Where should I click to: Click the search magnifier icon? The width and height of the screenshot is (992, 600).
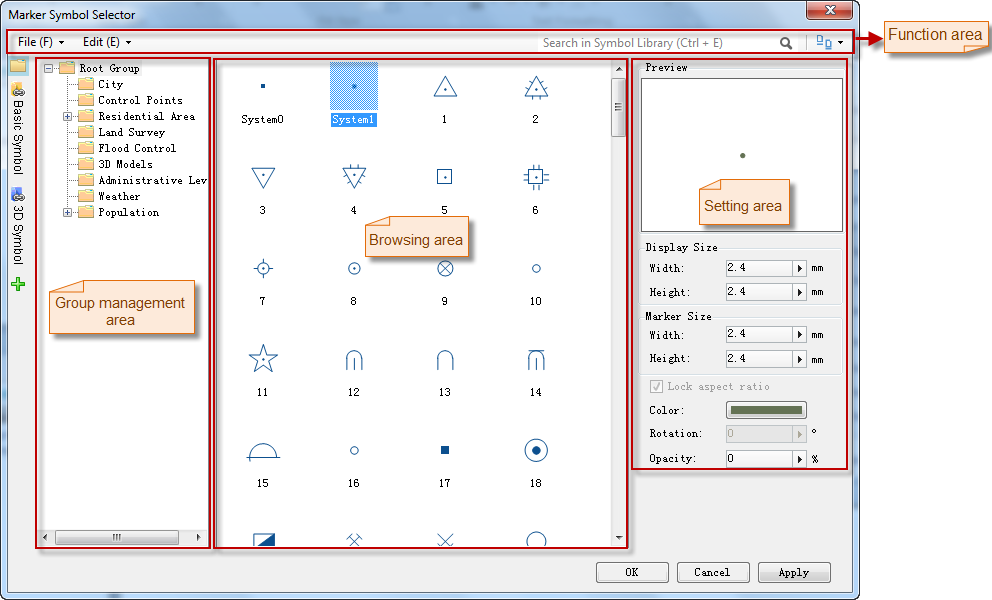tap(786, 43)
